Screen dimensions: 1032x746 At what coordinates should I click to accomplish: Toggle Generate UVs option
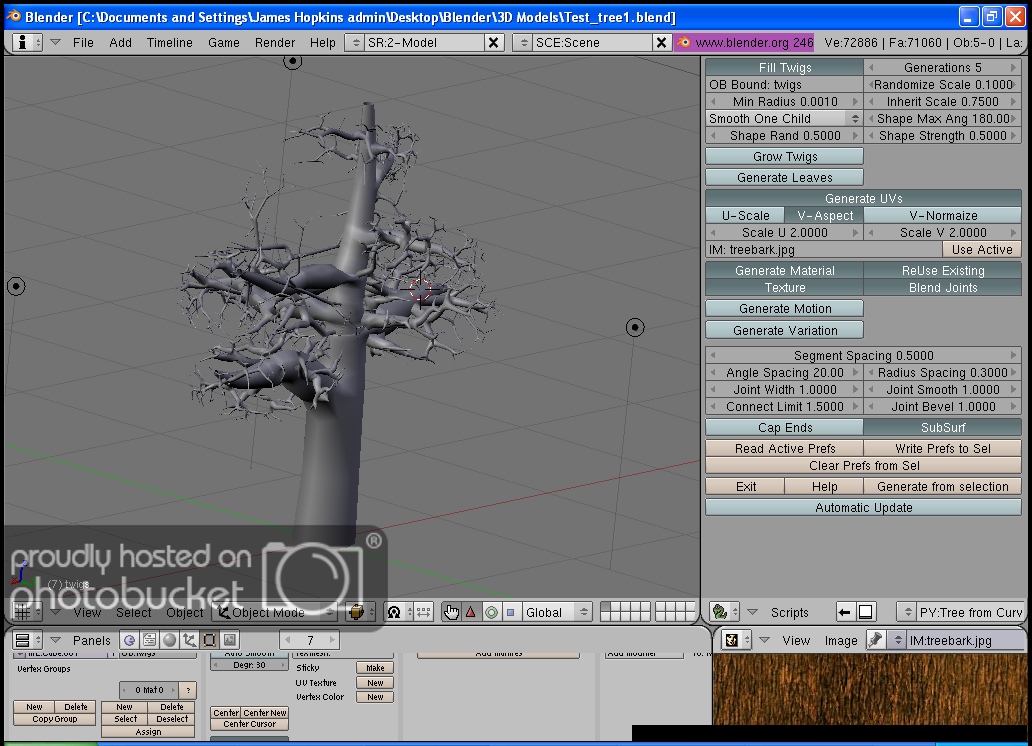click(x=864, y=198)
